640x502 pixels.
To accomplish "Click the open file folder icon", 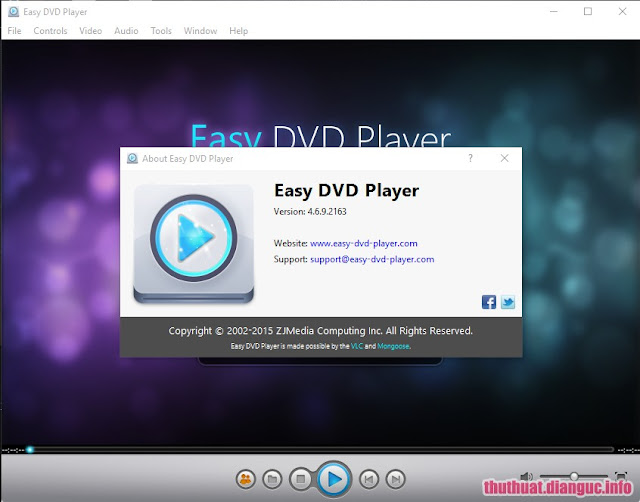I will 272,479.
